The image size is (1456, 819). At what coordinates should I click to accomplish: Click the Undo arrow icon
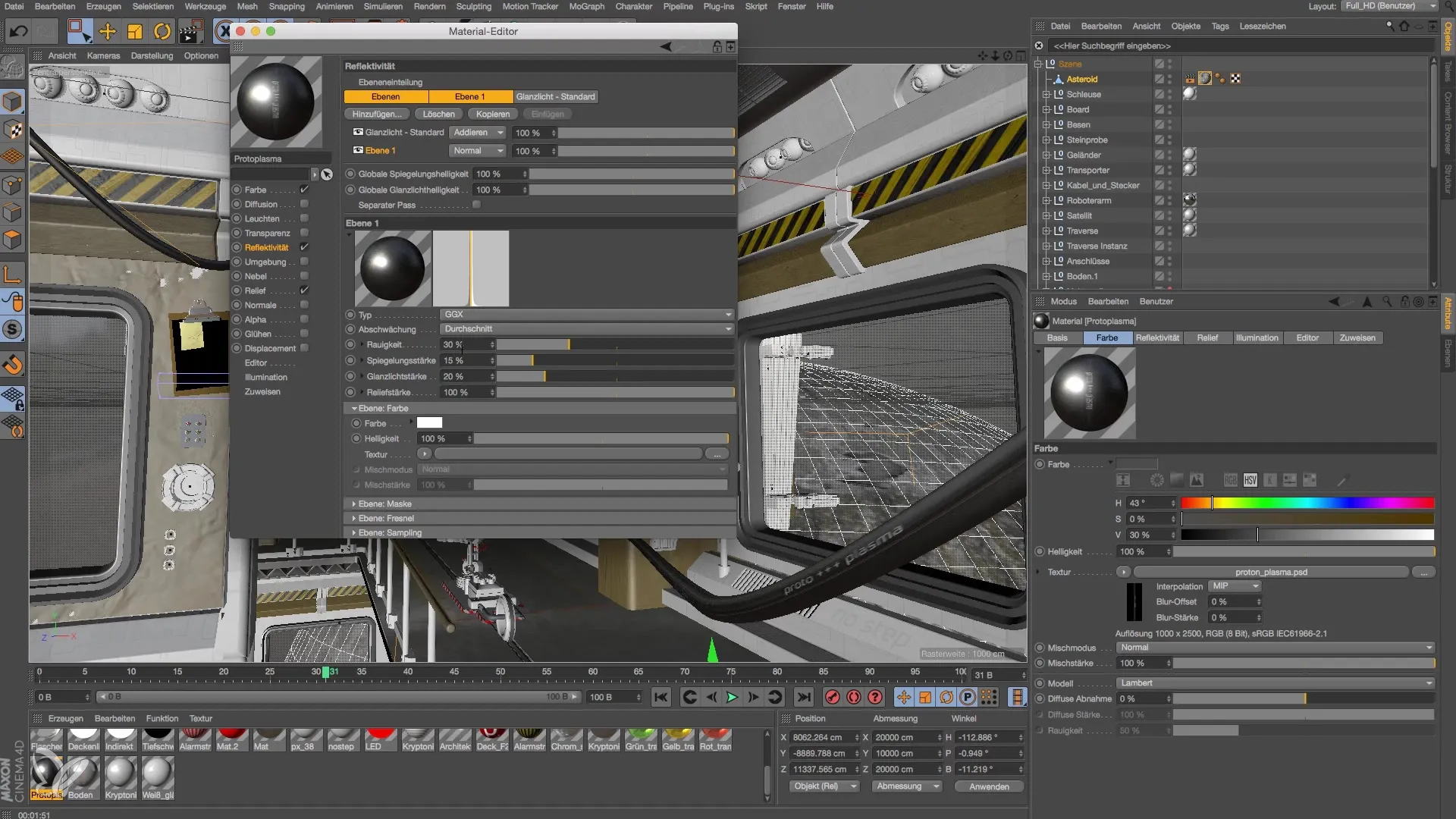[18, 31]
